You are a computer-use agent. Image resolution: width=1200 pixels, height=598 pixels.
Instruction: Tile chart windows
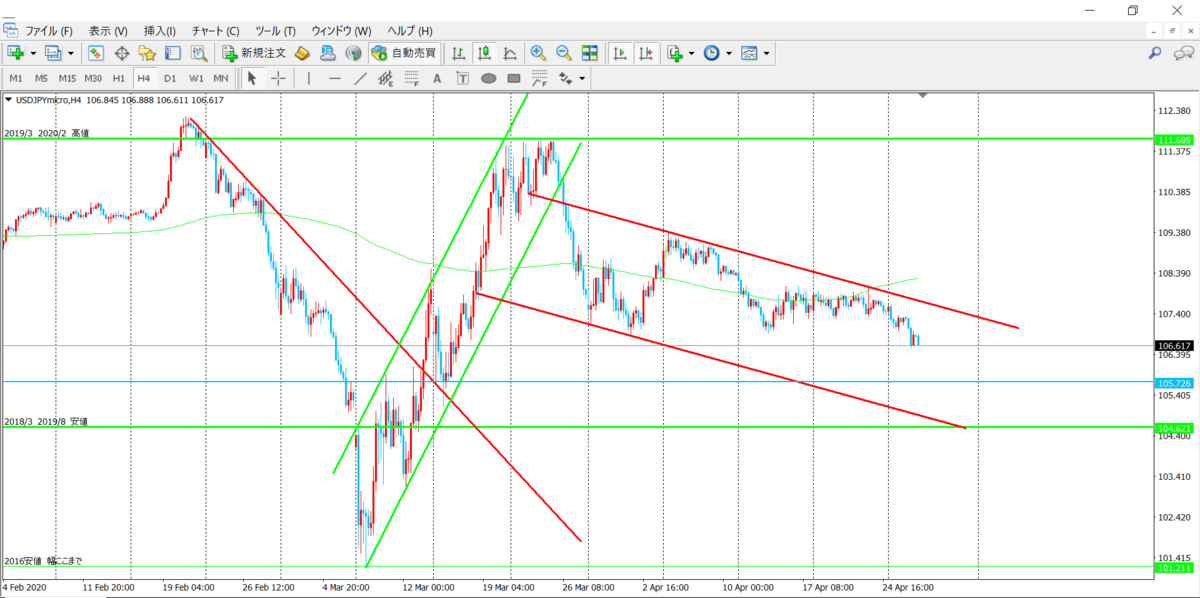(x=590, y=52)
